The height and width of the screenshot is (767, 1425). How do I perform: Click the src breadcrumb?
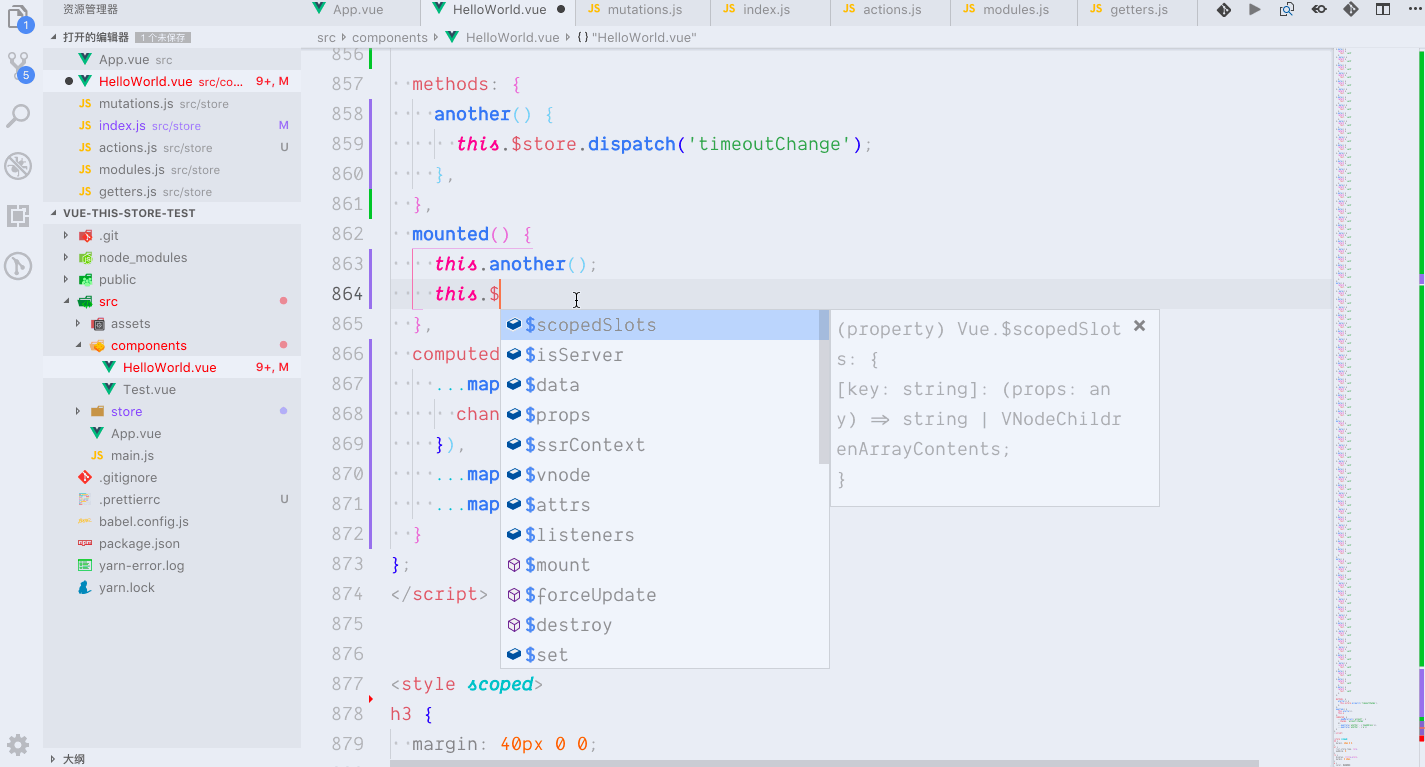326,38
